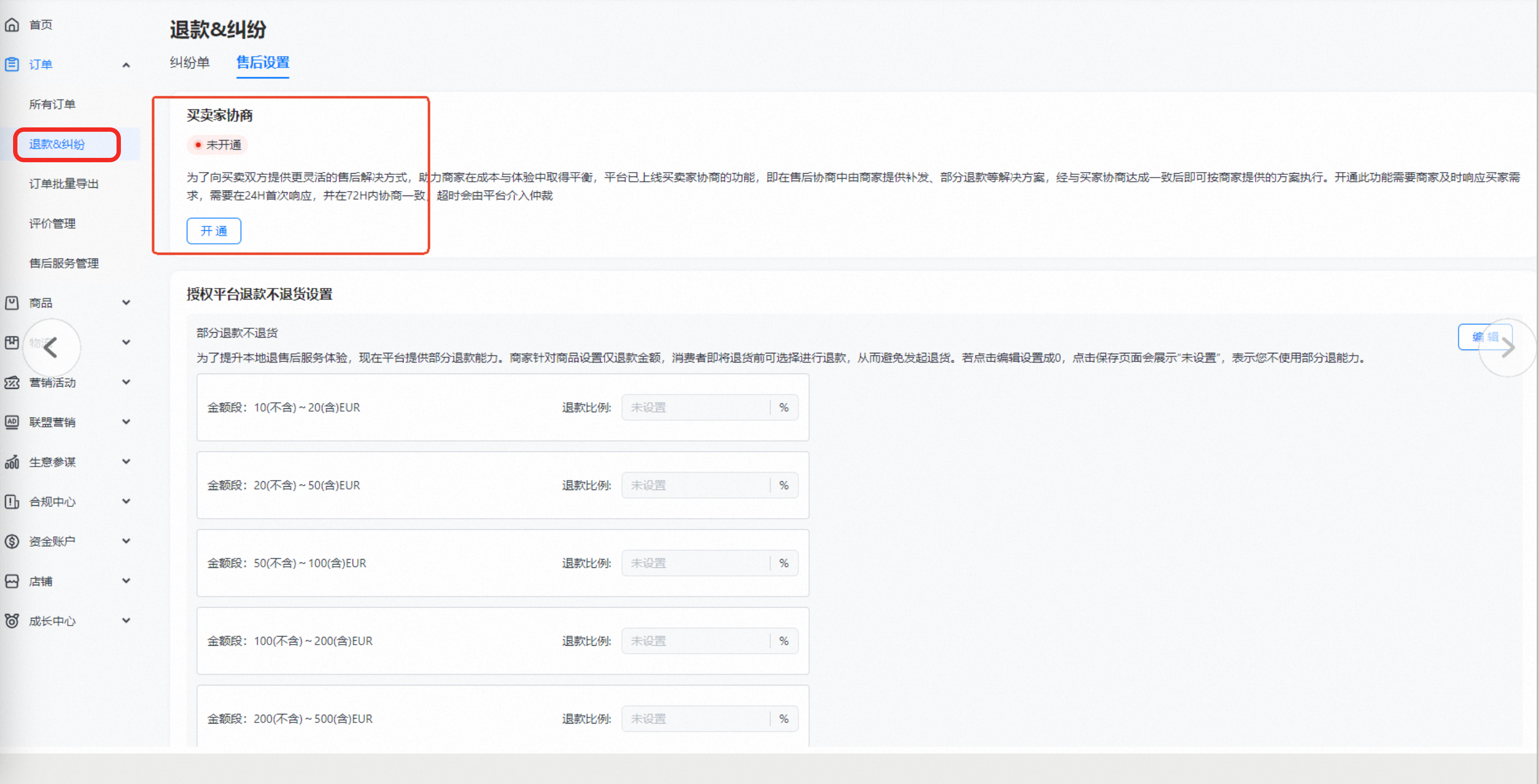Click the home icon in sidebar
This screenshot has height=784, width=1539.
pyautogui.click(x=12, y=24)
